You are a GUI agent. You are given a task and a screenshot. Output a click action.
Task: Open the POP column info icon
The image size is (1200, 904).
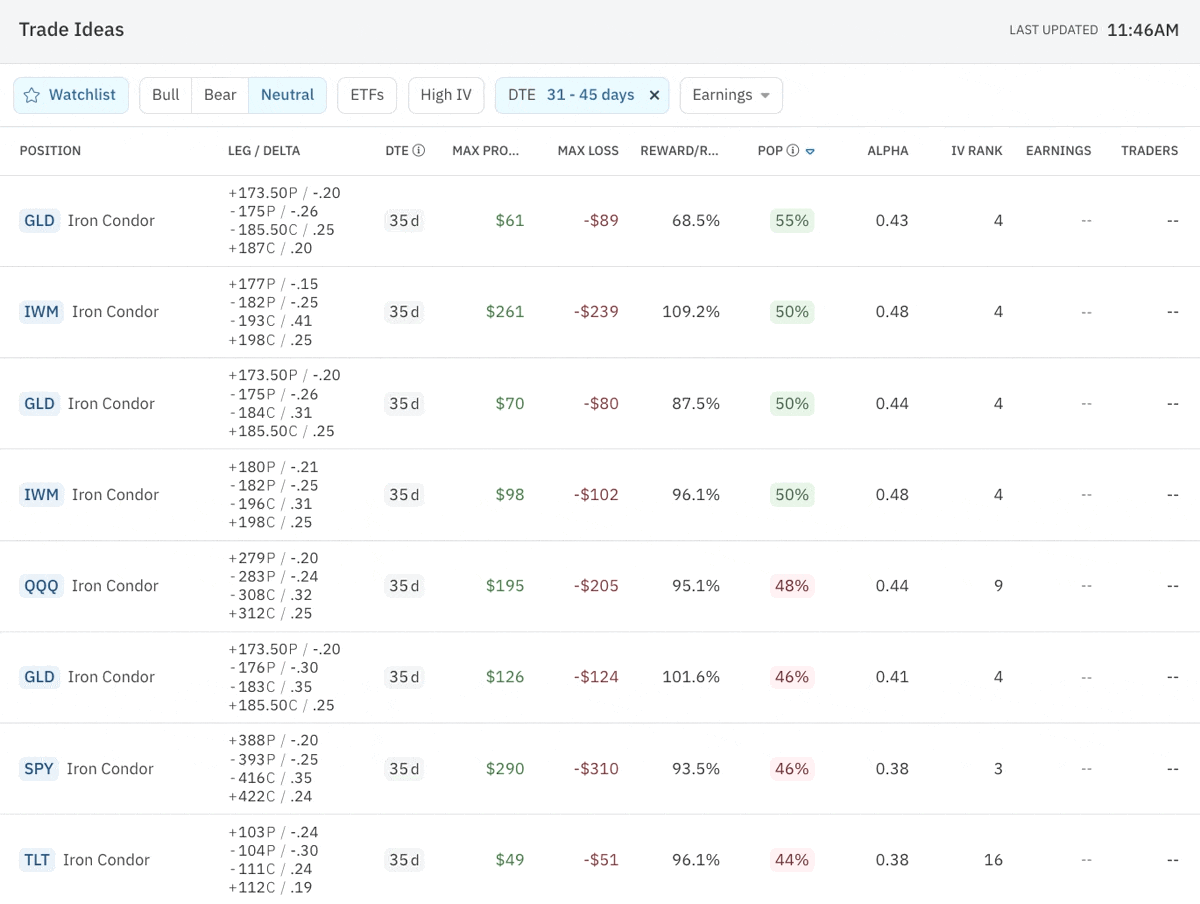[x=793, y=151]
